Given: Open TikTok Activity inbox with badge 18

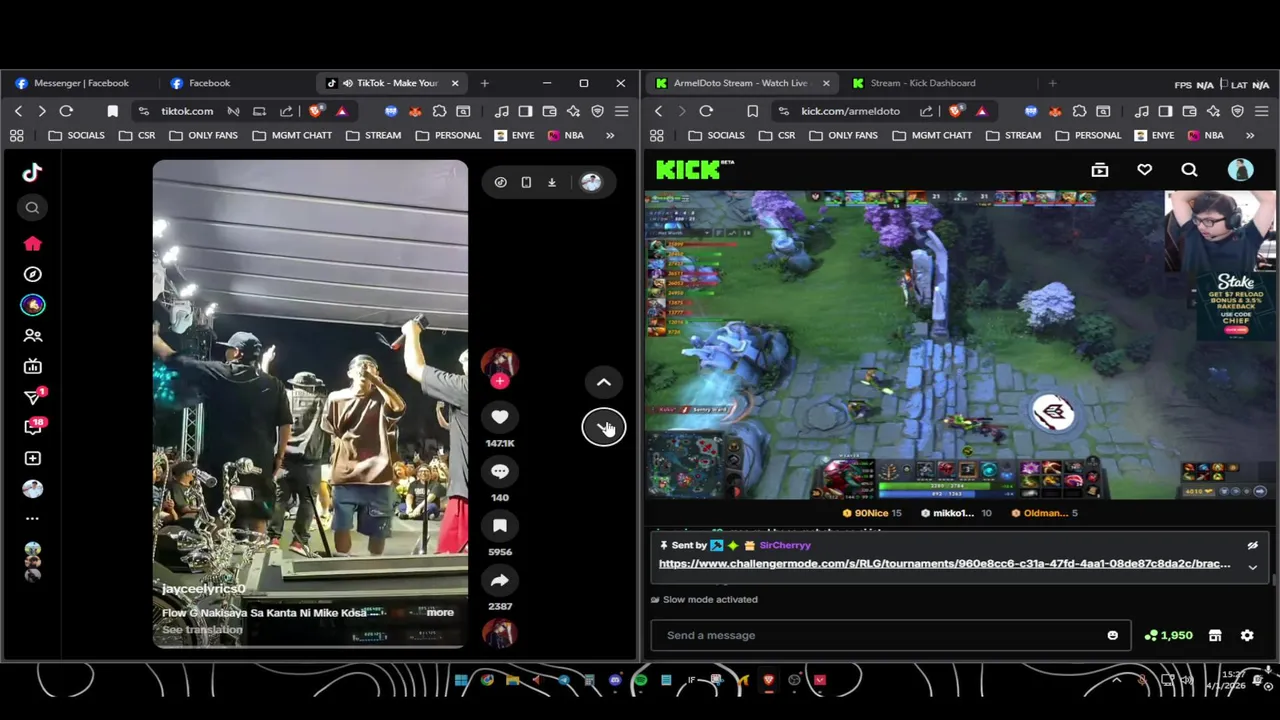Looking at the screenshot, I should tap(32, 427).
